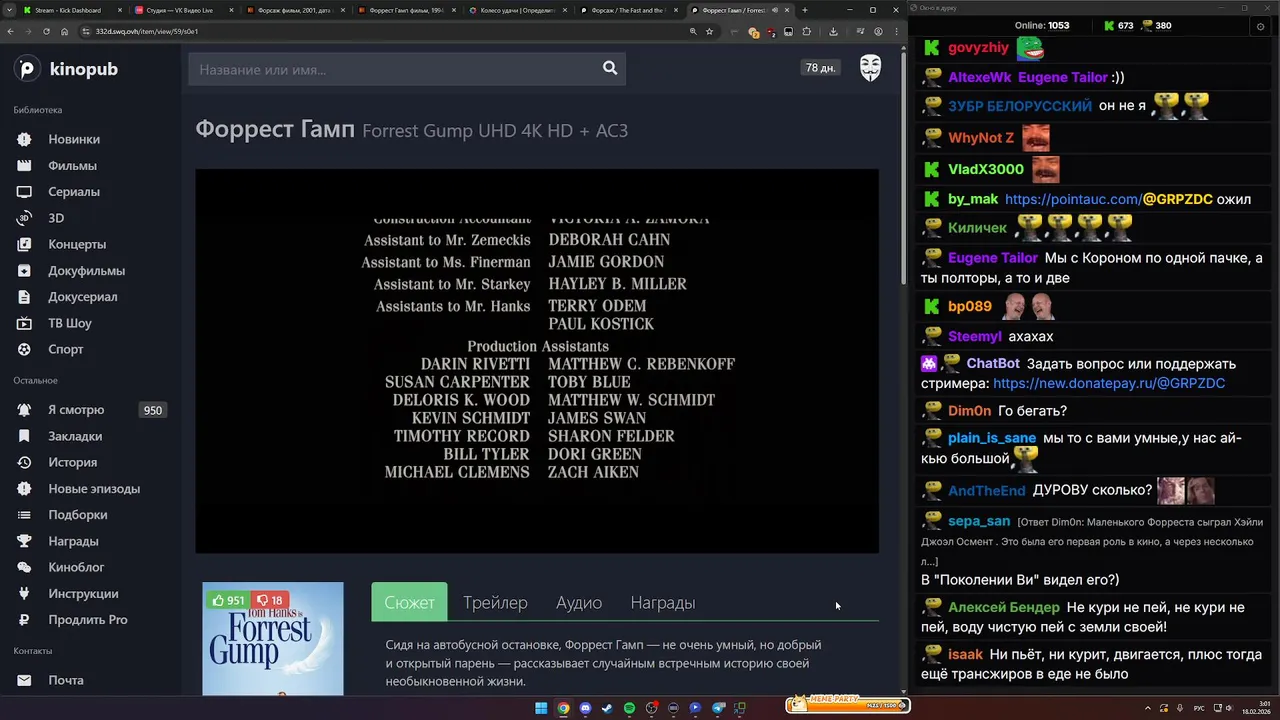Click username Алексей Бендер in chat
This screenshot has height=720, width=1280.
[x=1004, y=607]
